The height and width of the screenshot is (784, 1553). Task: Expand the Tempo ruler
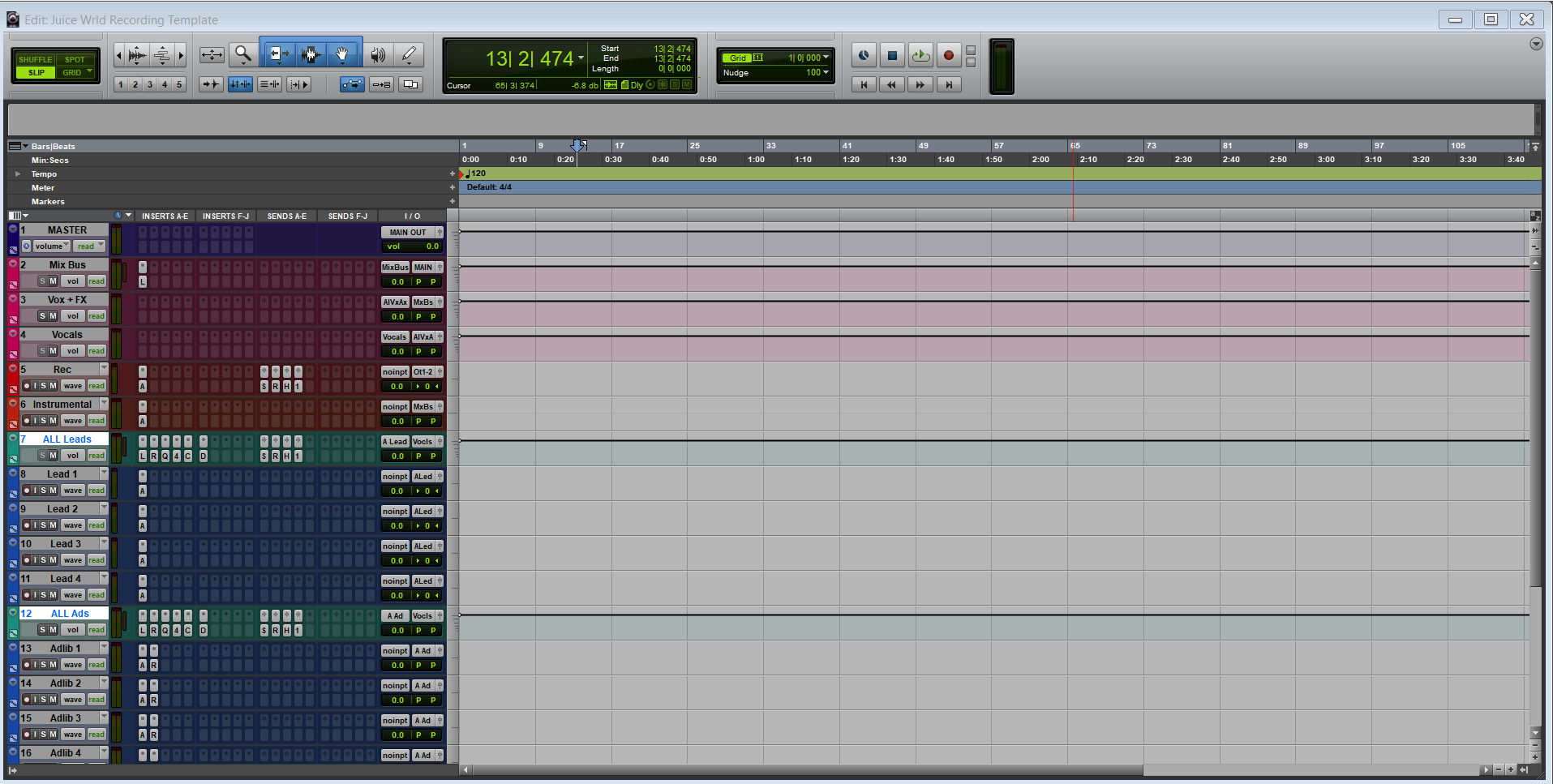pyautogui.click(x=18, y=174)
